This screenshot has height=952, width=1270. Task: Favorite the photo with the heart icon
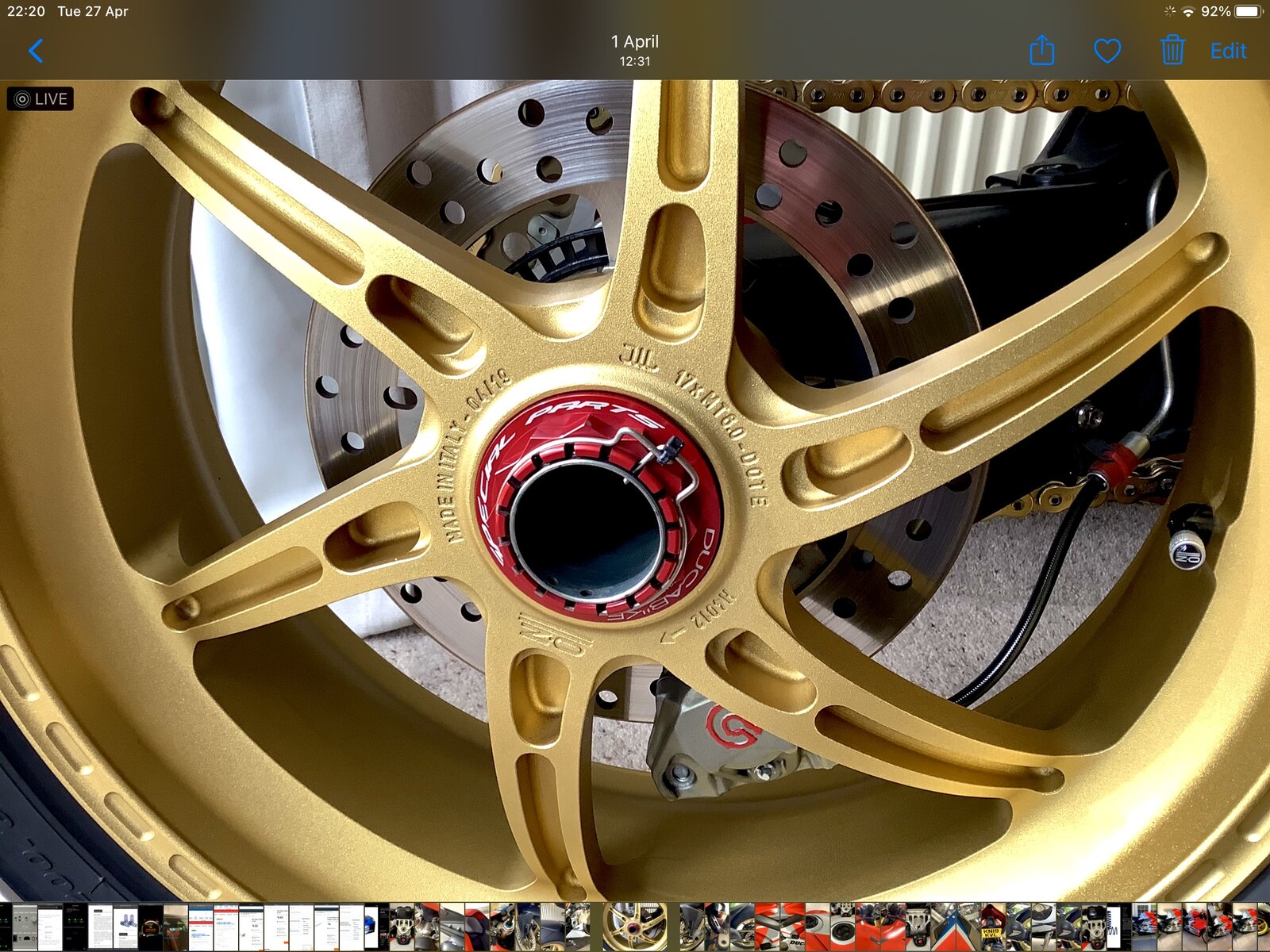tap(1106, 51)
